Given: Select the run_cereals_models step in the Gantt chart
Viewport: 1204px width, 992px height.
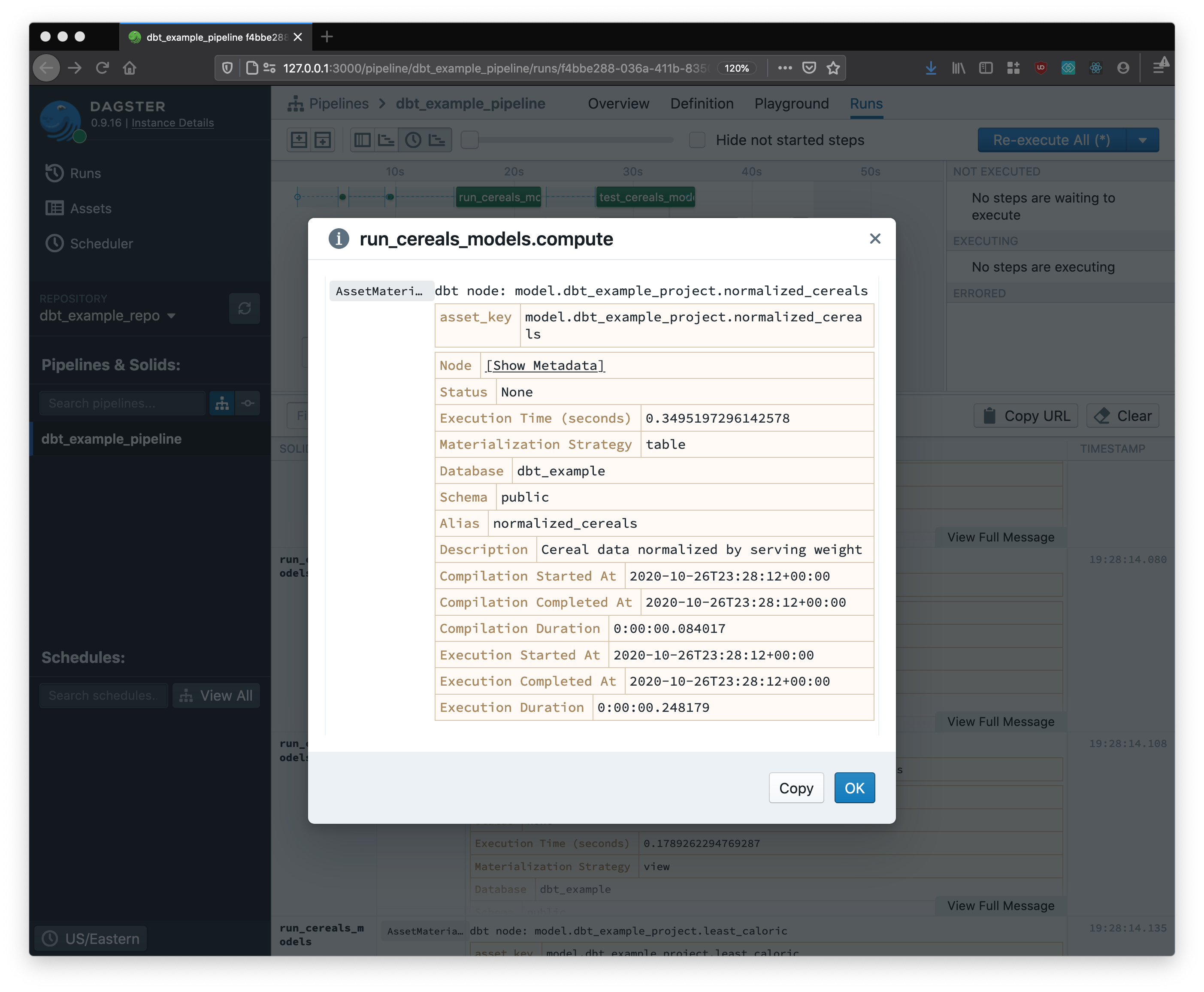Looking at the screenshot, I should [x=499, y=197].
